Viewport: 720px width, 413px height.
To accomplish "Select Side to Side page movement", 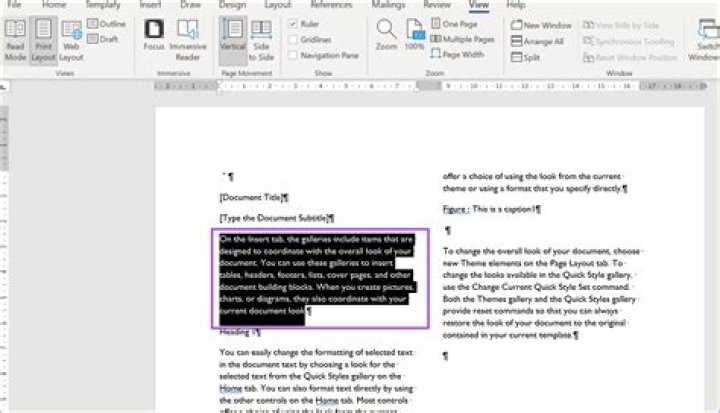I will (261, 40).
